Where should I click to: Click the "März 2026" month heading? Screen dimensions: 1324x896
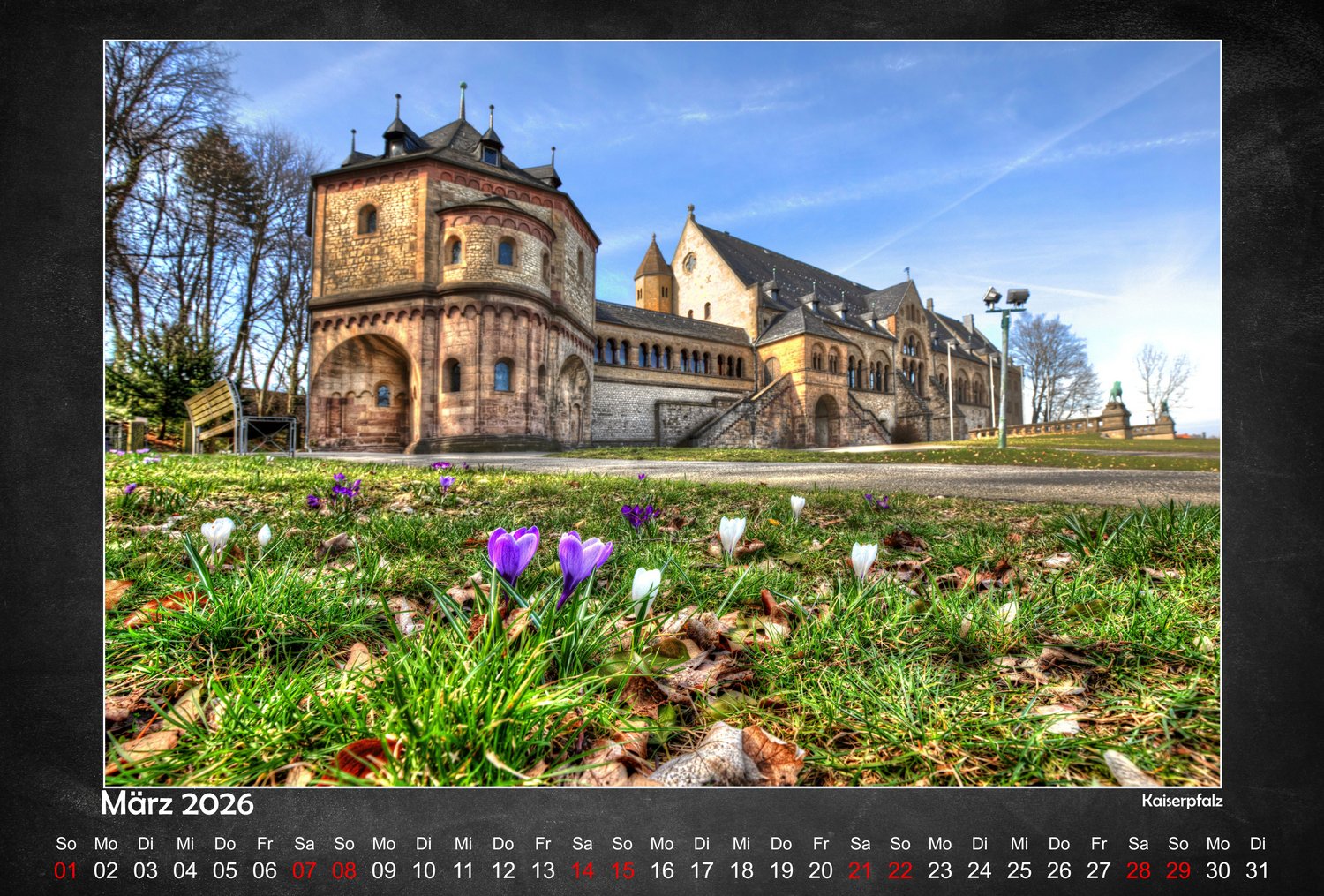(x=177, y=804)
